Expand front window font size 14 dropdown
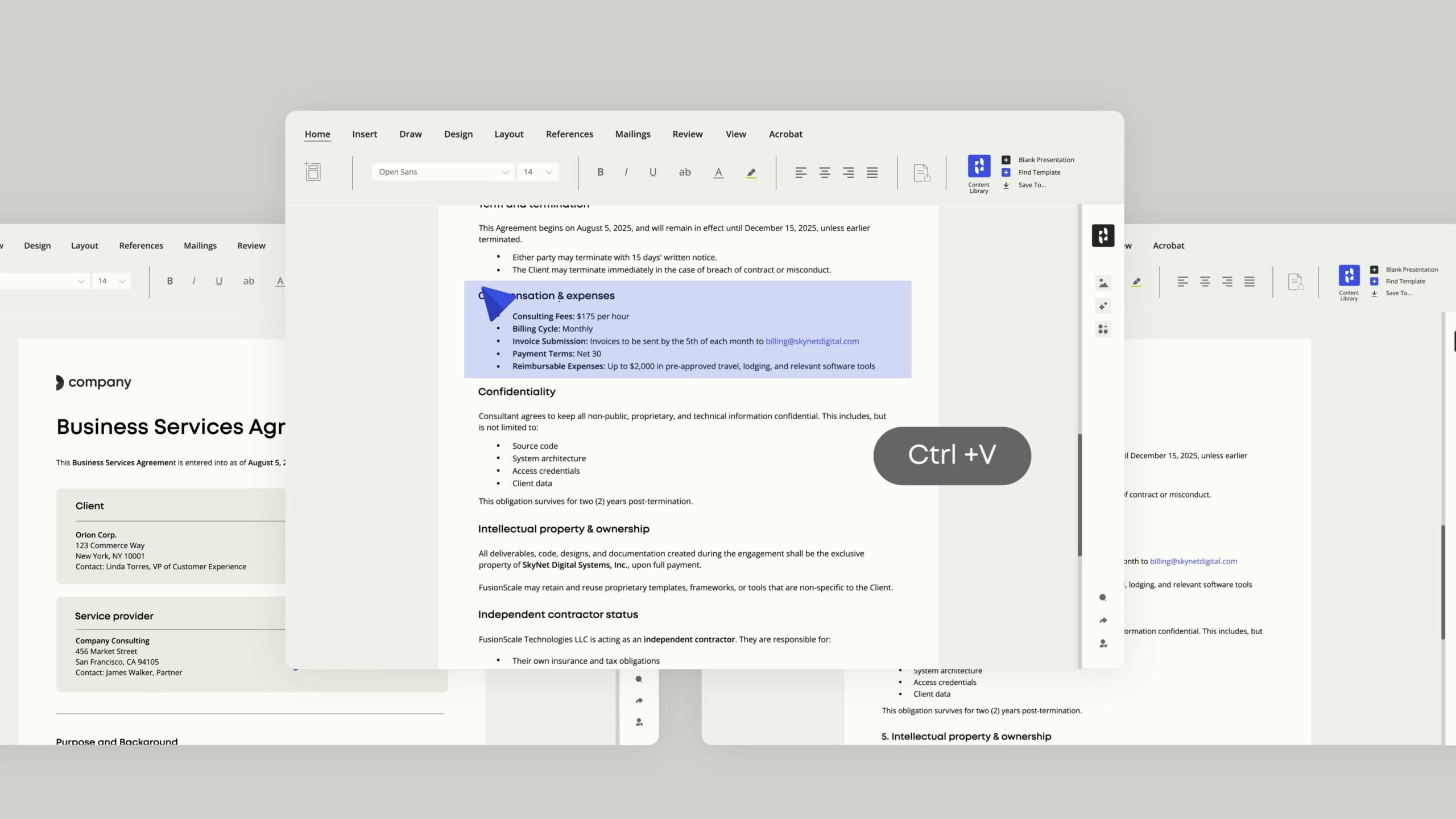1456x819 pixels. [537, 172]
